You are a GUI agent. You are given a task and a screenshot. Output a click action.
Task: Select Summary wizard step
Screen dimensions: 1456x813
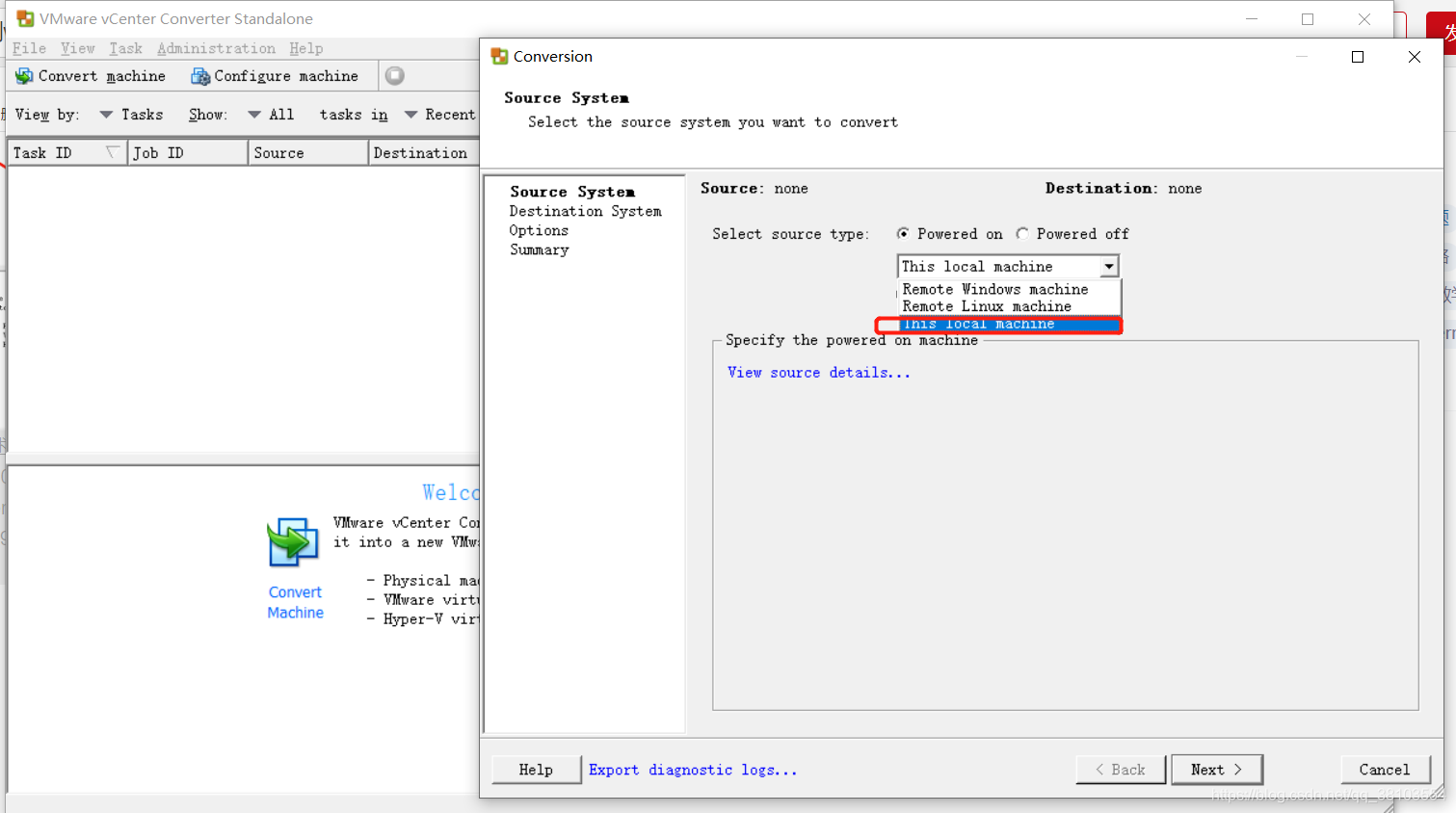pos(540,249)
